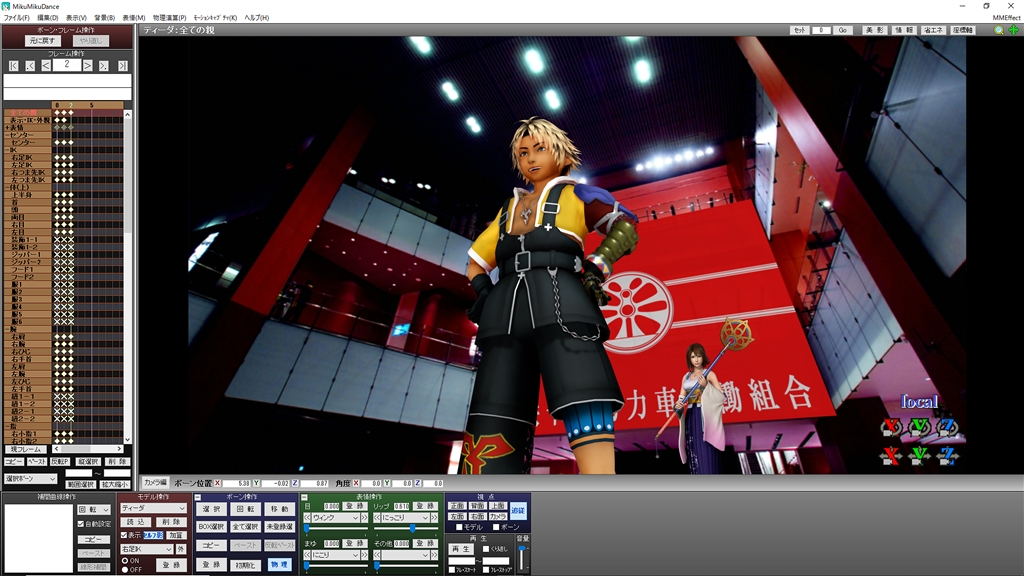Screen dimensions: 1024x576
Task: Open the にこり brow morph dropdown
Action: pos(336,554)
